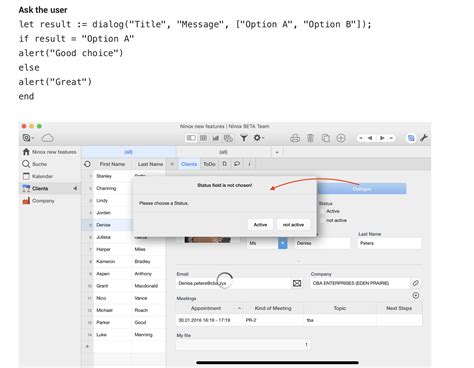Open the document attachments tab icon
The image size is (474, 368).
(x=225, y=164)
